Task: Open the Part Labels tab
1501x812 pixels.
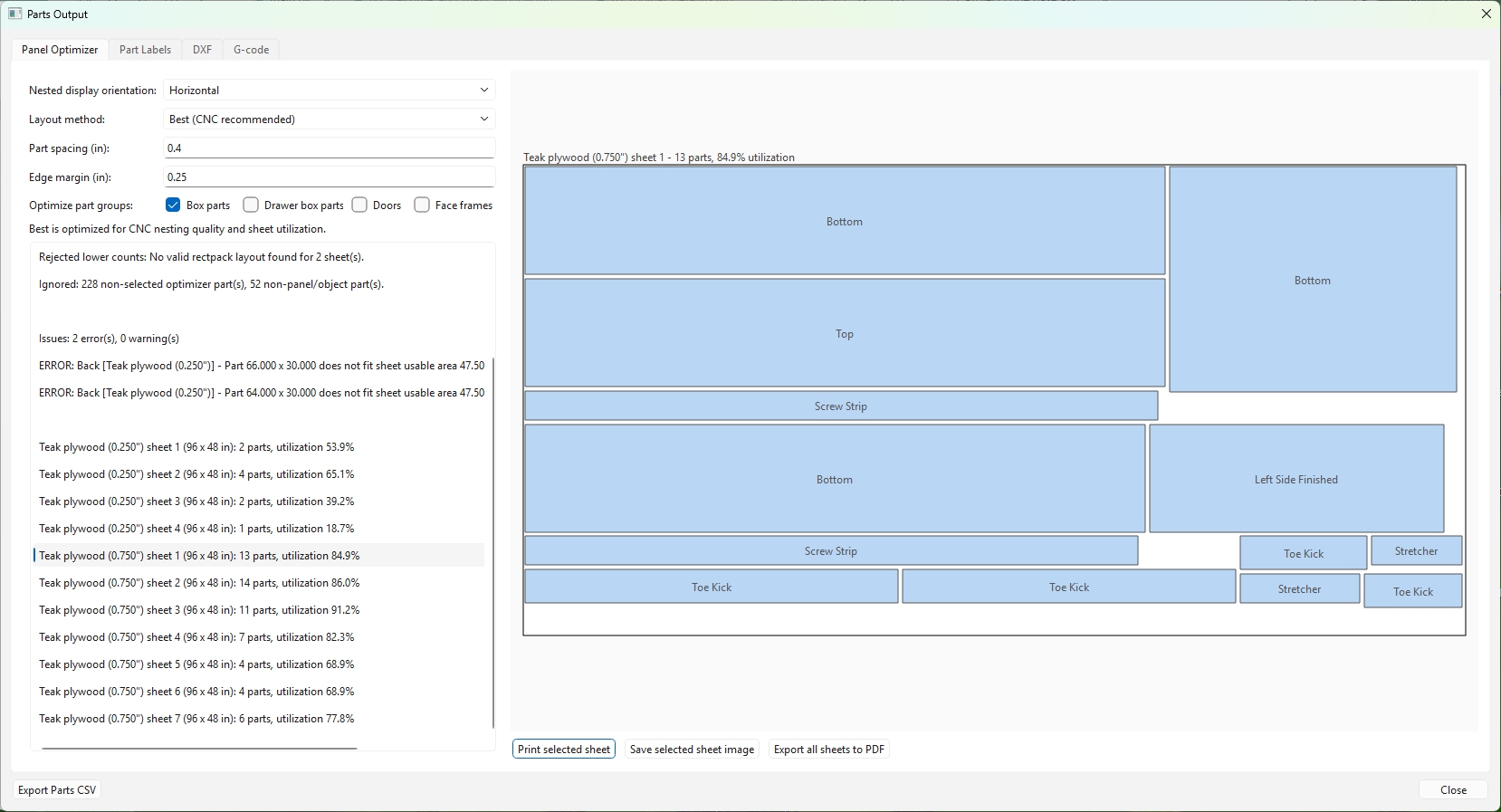Action: point(145,50)
